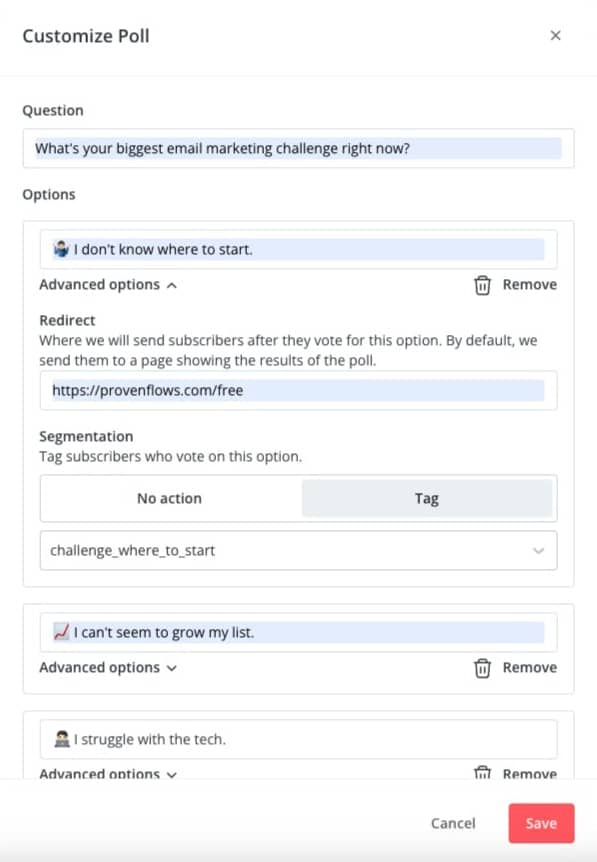Focus the poll Question text field
This screenshot has width=597, height=862.
click(x=298, y=148)
